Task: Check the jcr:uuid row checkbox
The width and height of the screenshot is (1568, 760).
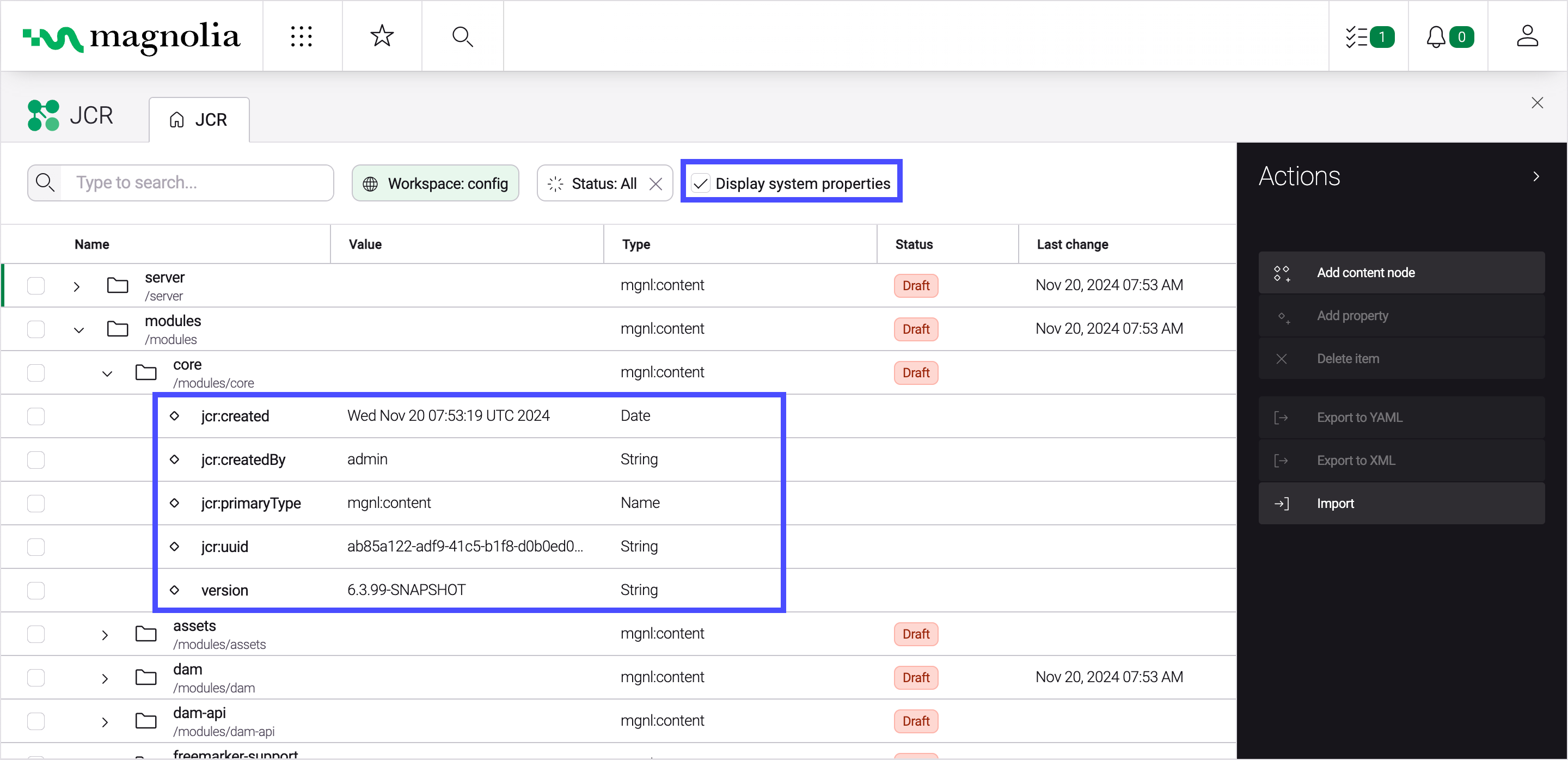Action: coord(36,547)
